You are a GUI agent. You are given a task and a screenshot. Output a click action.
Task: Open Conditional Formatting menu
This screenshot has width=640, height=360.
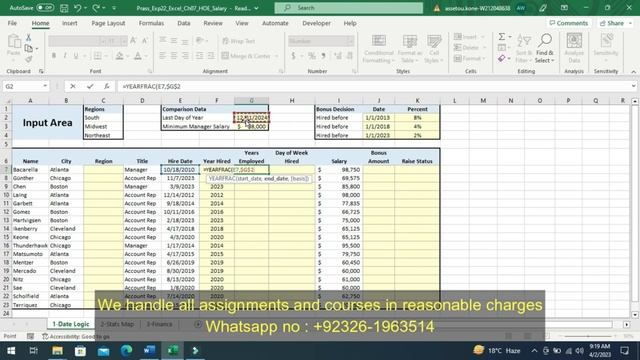(379, 49)
